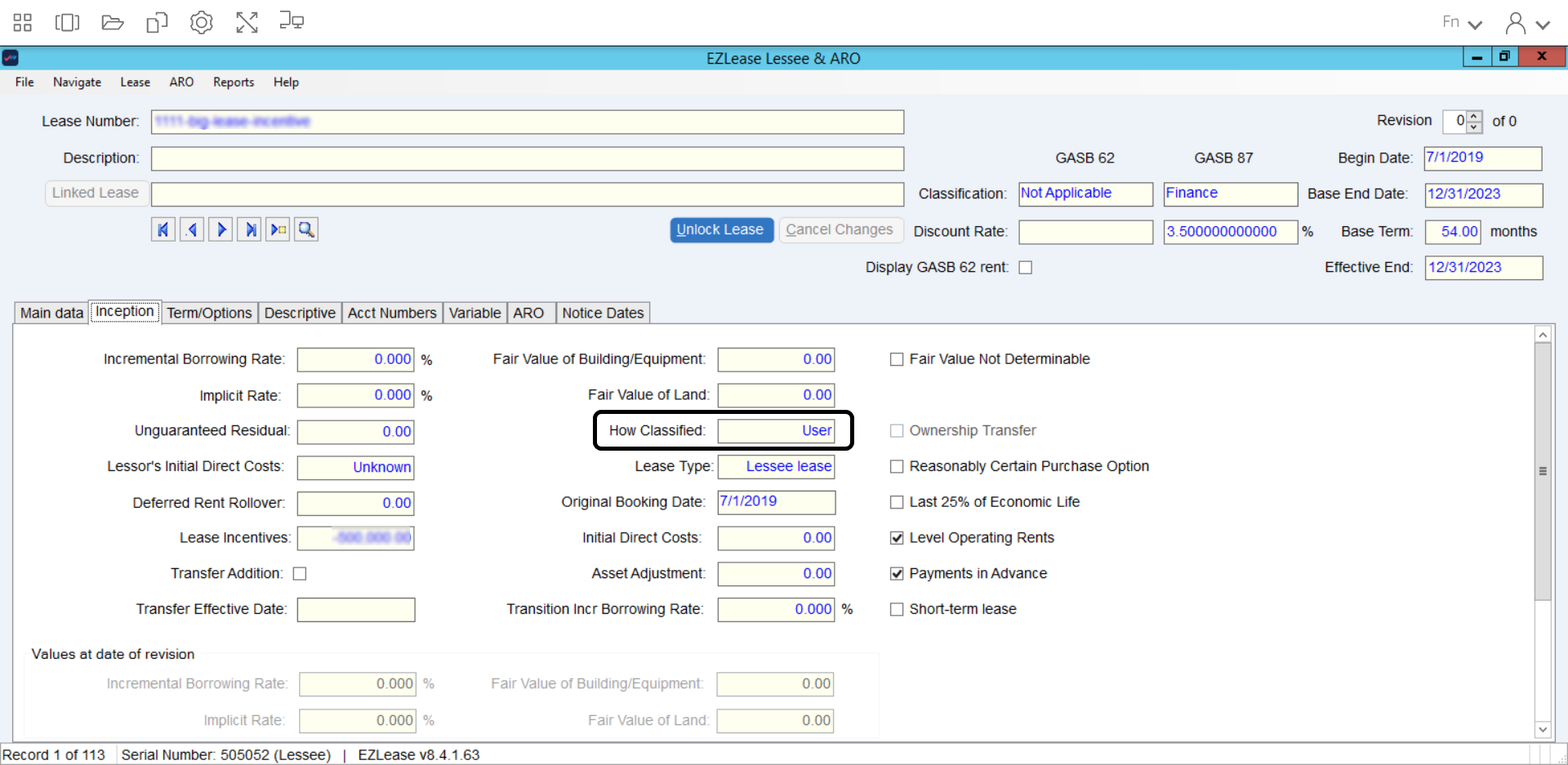Enable the Short-term lease checkbox
The image size is (1568, 765).
[897, 609]
